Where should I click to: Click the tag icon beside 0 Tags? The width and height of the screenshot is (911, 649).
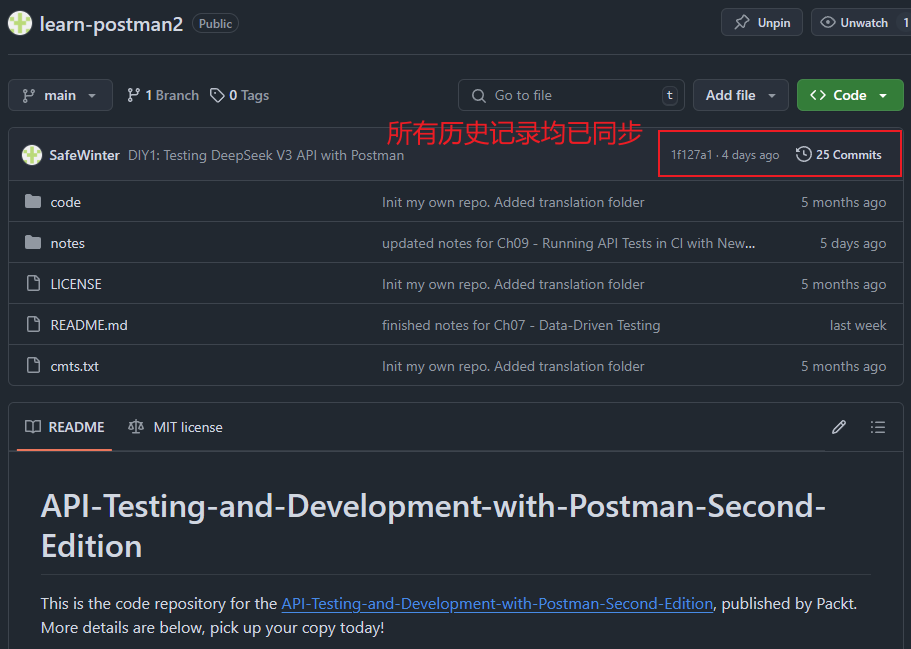click(217, 95)
